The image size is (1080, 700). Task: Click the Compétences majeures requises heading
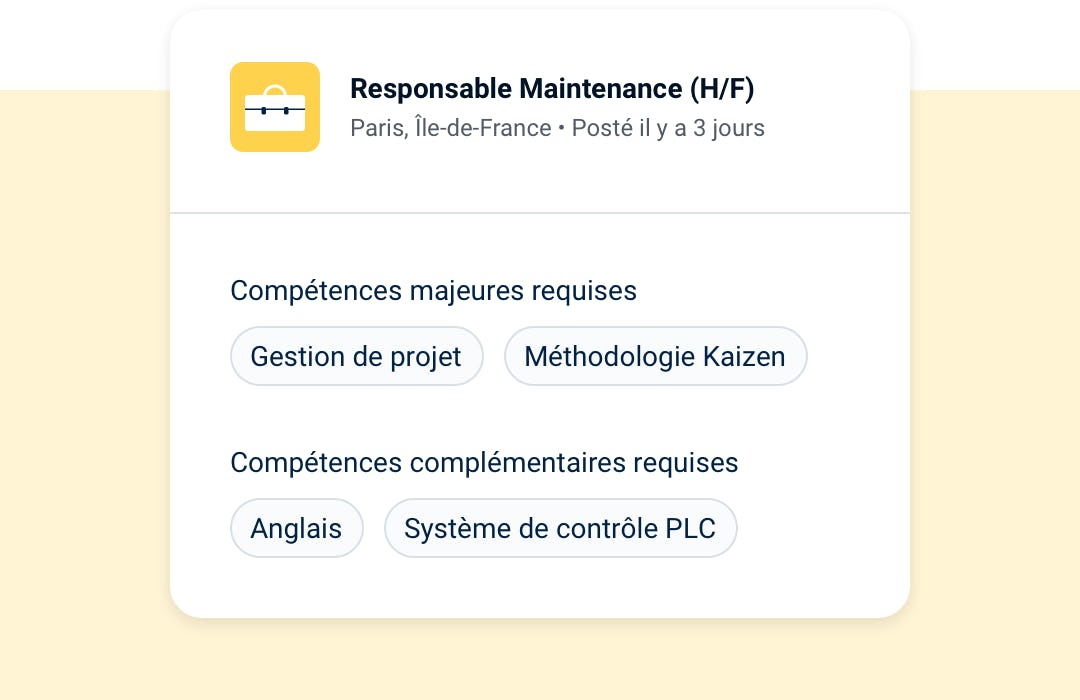[x=433, y=291]
